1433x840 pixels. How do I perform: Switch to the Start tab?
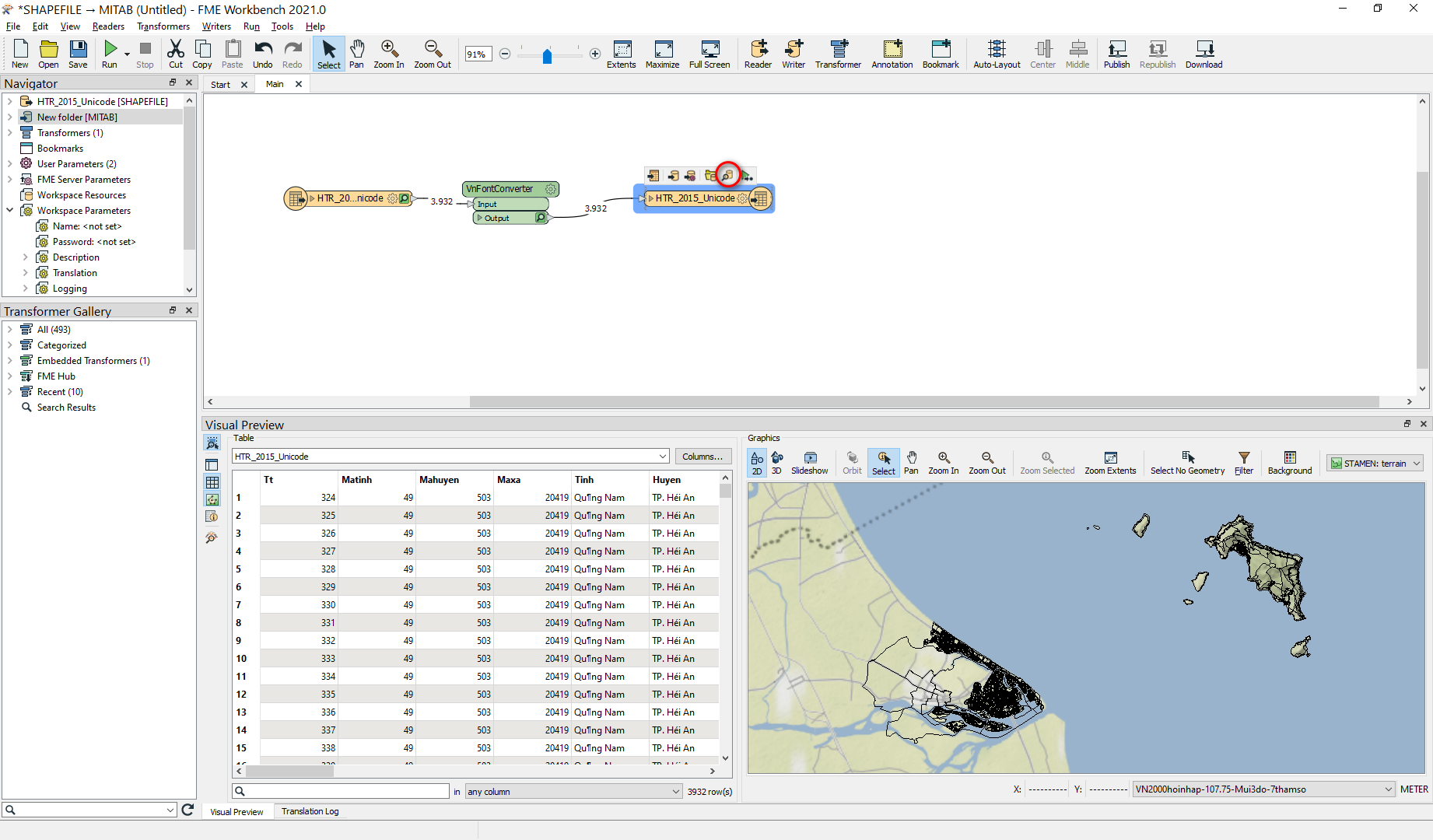click(220, 85)
